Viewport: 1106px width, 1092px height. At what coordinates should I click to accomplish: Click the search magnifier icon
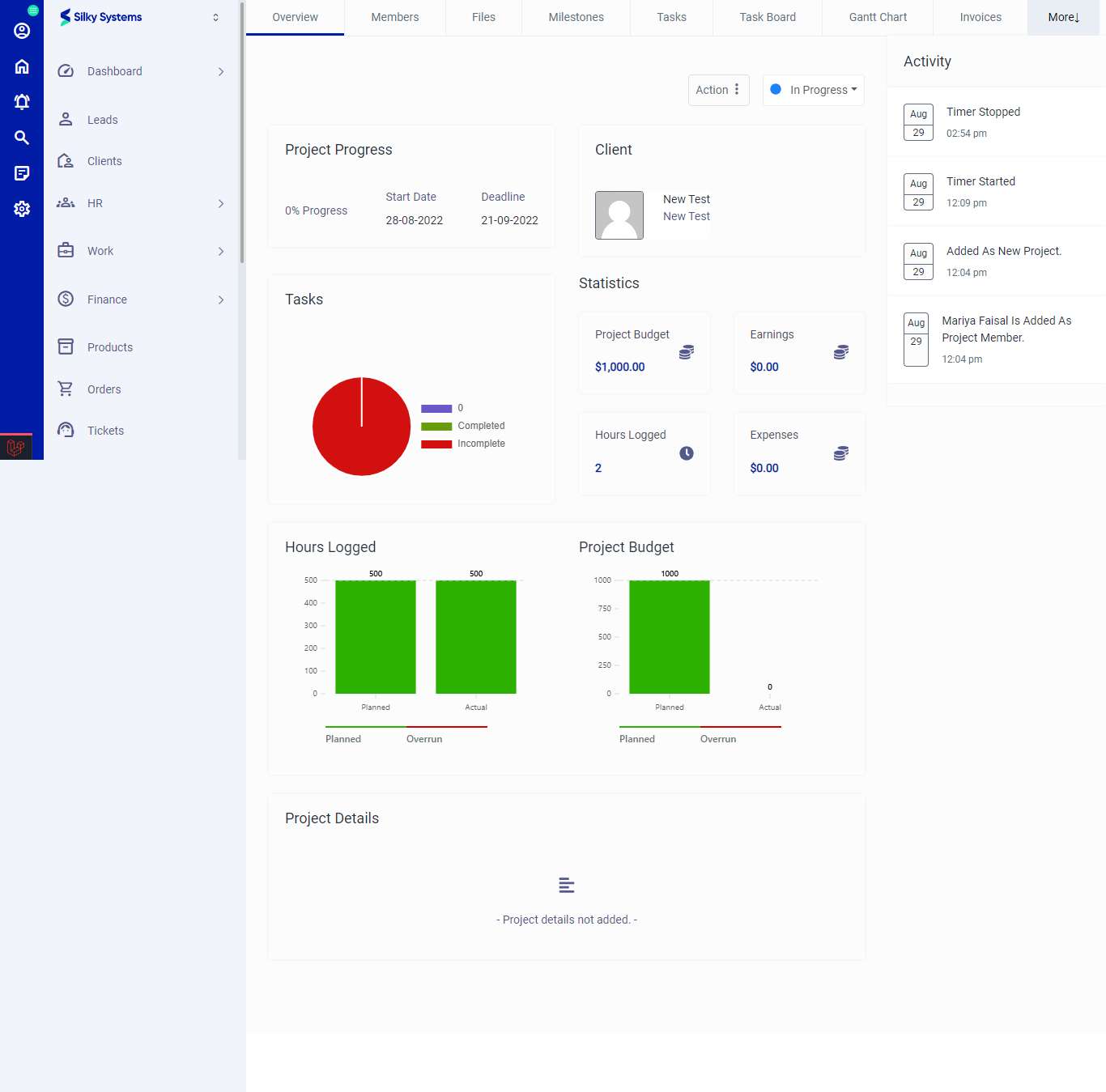click(22, 138)
